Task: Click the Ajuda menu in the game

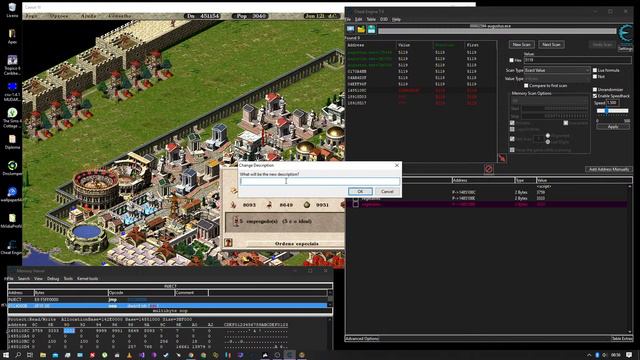Action: [88, 16]
